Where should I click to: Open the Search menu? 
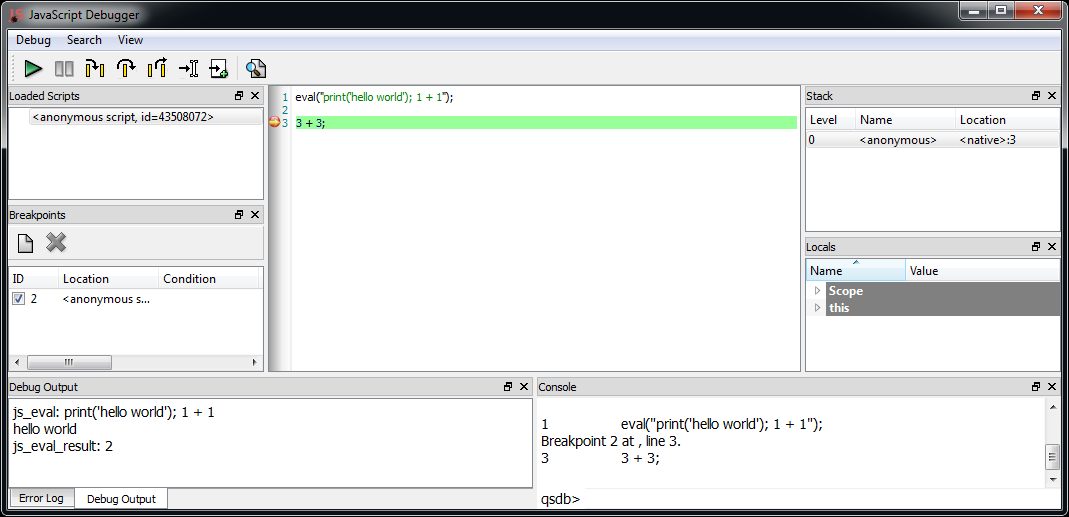coord(85,40)
